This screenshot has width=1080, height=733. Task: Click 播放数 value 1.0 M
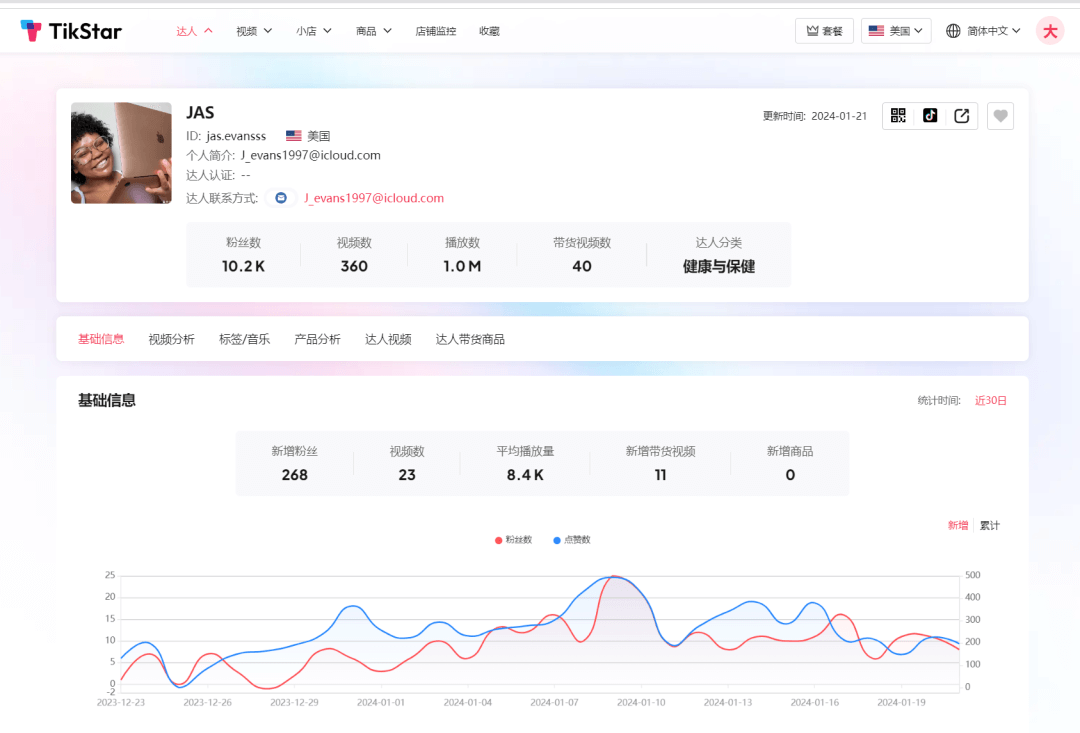(462, 266)
